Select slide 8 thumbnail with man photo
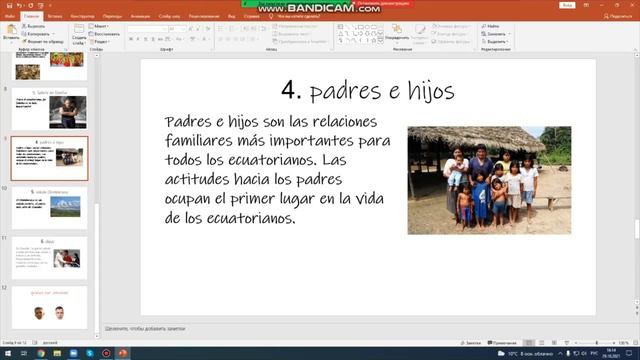This screenshot has height=360, width=640. point(49,109)
